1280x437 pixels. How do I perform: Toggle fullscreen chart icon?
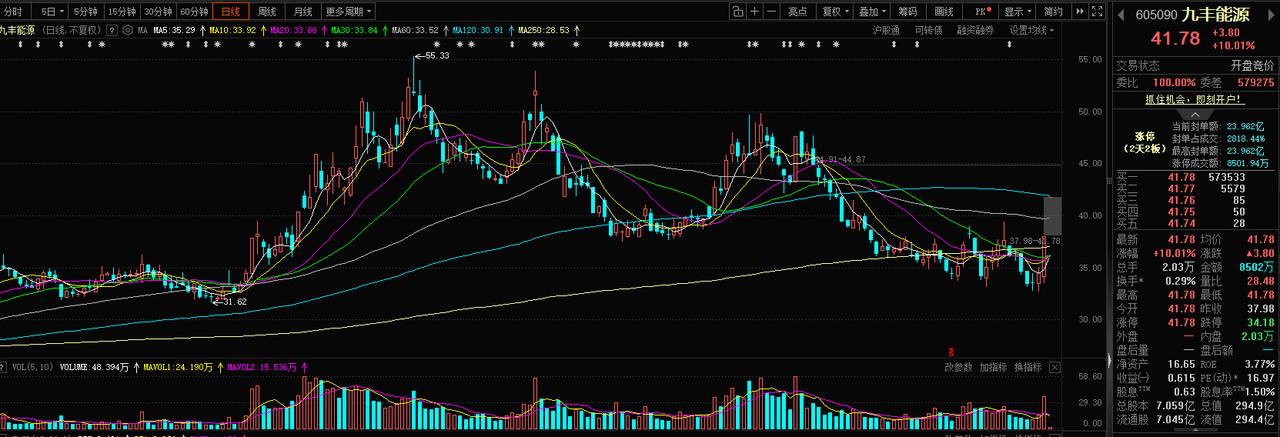point(1098,11)
